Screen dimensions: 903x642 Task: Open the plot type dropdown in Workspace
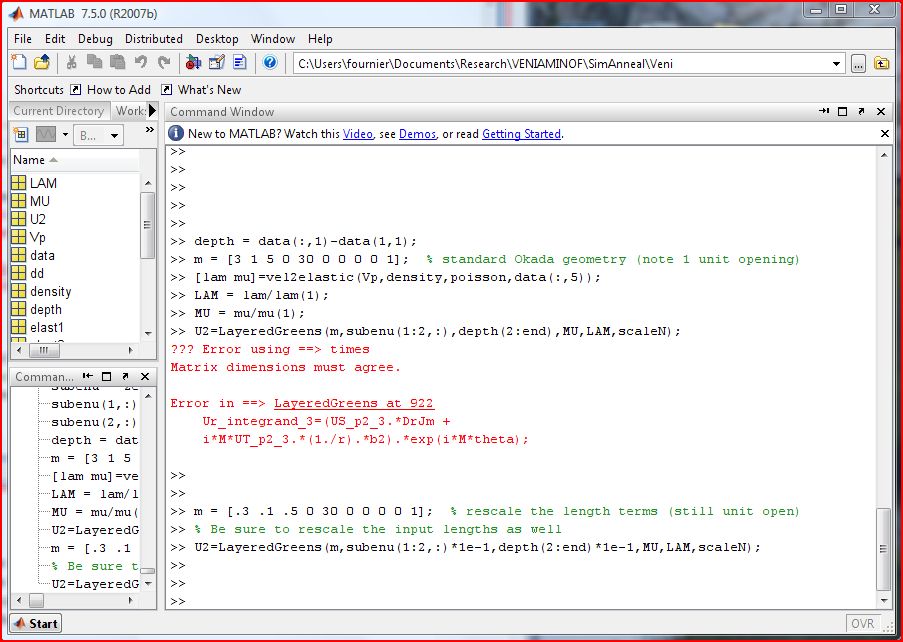pyautogui.click(x=65, y=134)
